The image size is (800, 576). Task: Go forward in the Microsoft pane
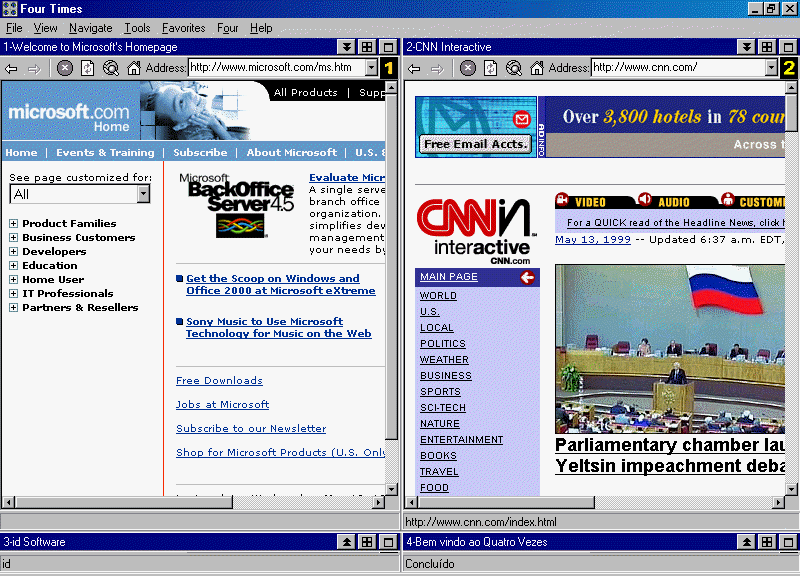click(34, 68)
